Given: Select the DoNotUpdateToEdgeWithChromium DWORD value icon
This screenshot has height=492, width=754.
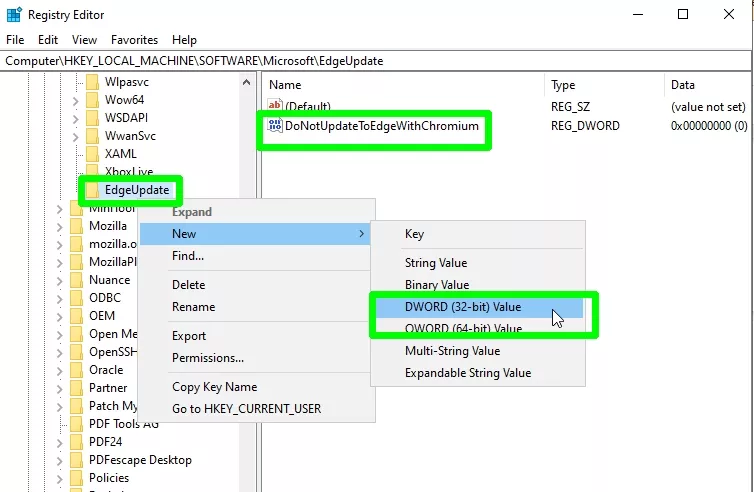Looking at the screenshot, I should 275,126.
